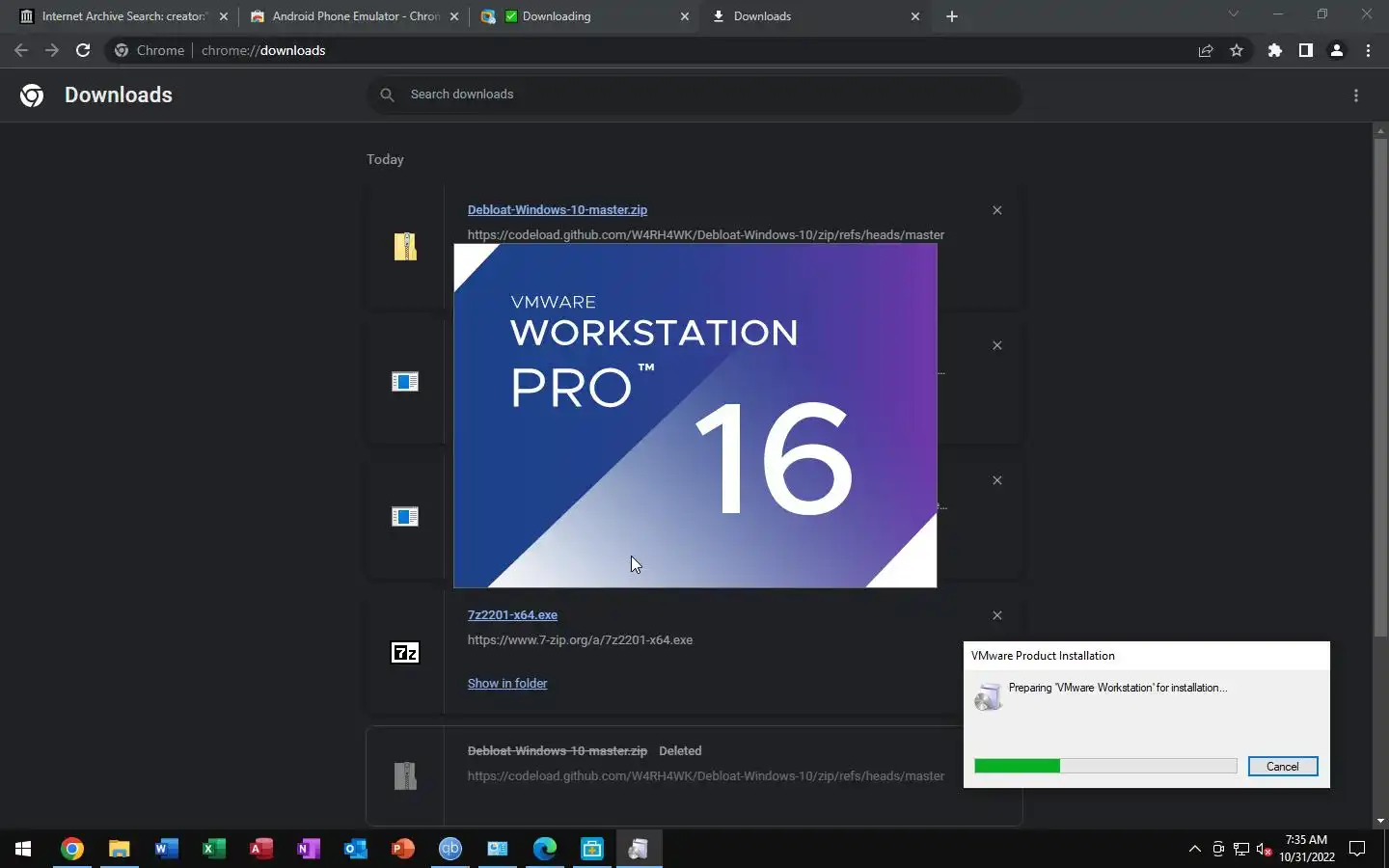
Task: Click Show in folder for 7z2201-x64.exe
Action: pyautogui.click(x=507, y=683)
